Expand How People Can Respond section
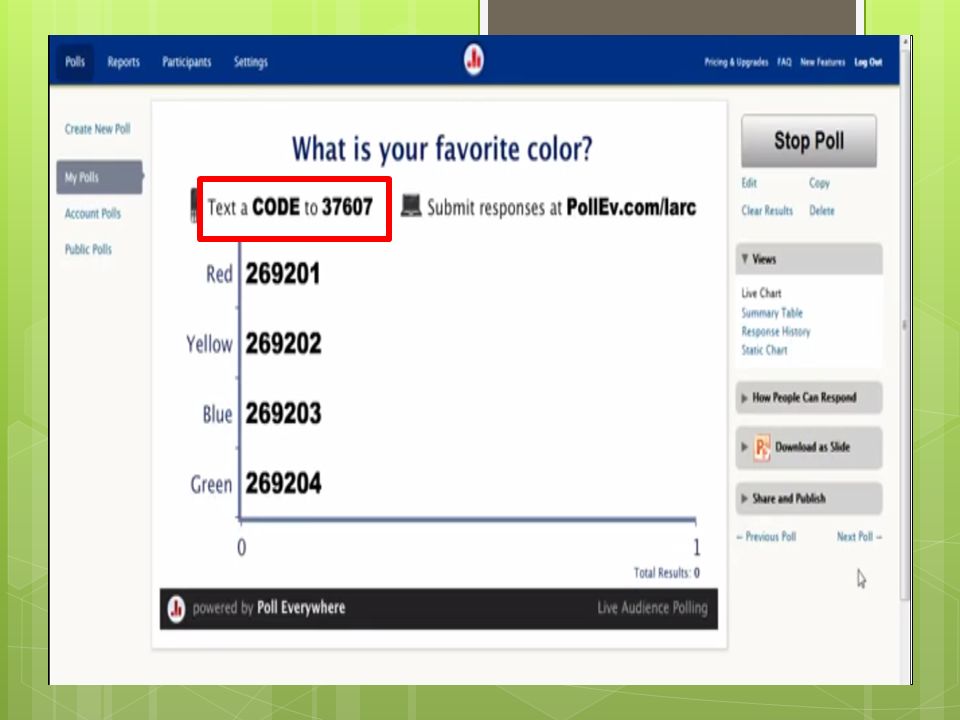Viewport: 960px width, 720px height. click(809, 397)
